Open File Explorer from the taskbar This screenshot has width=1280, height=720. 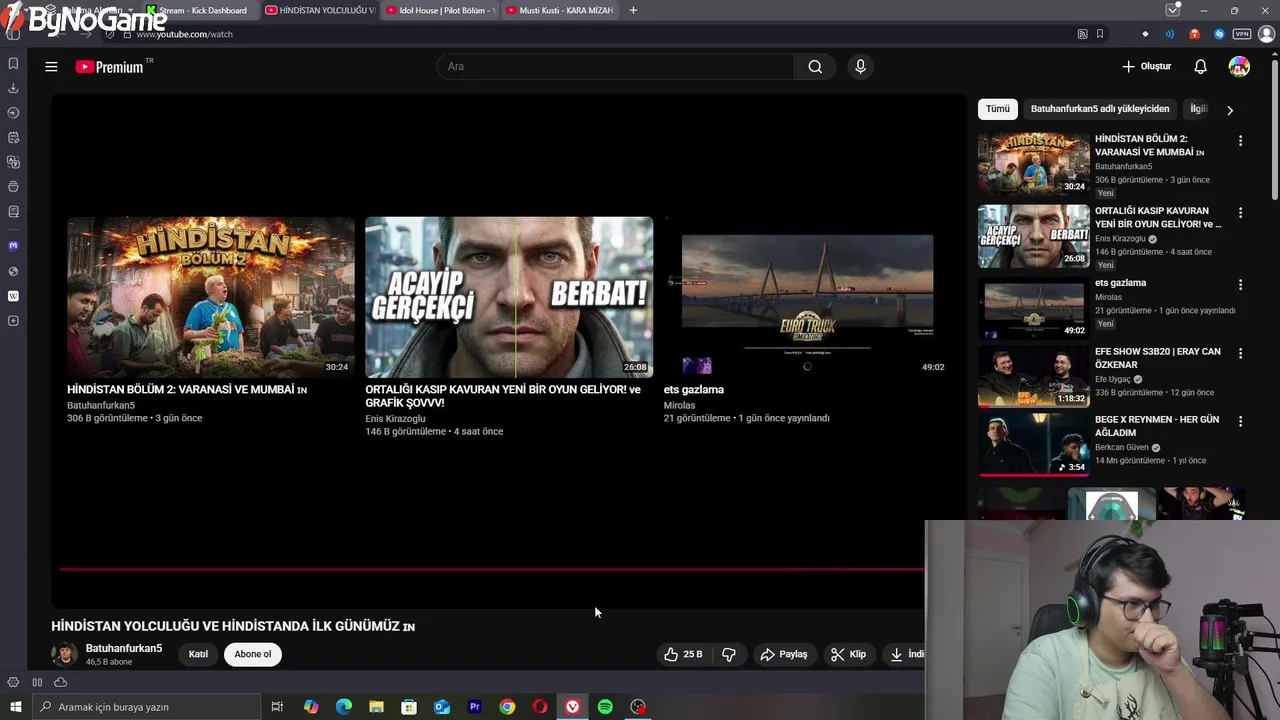pos(376,707)
